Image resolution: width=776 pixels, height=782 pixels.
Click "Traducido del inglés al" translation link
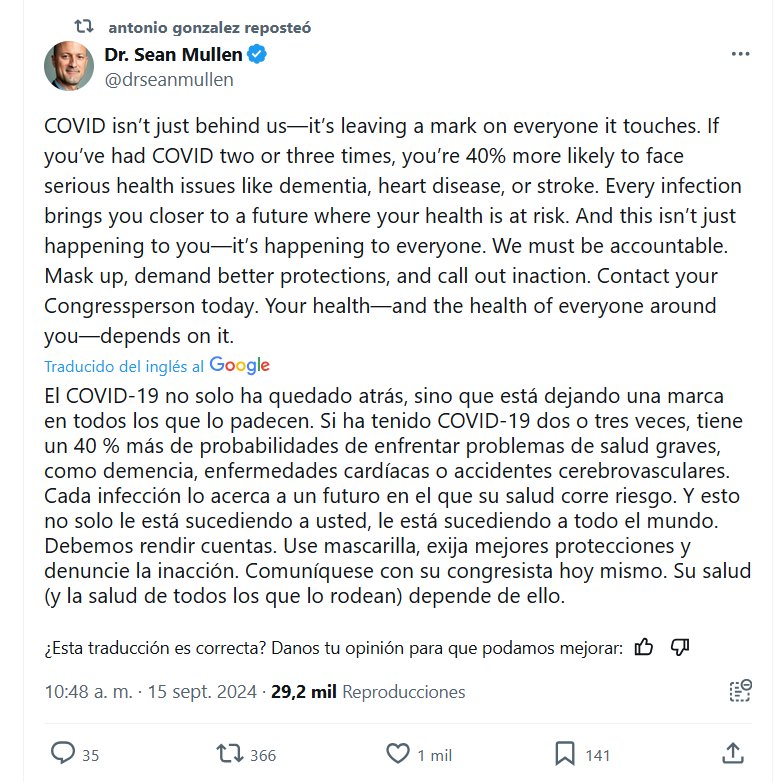[125, 366]
